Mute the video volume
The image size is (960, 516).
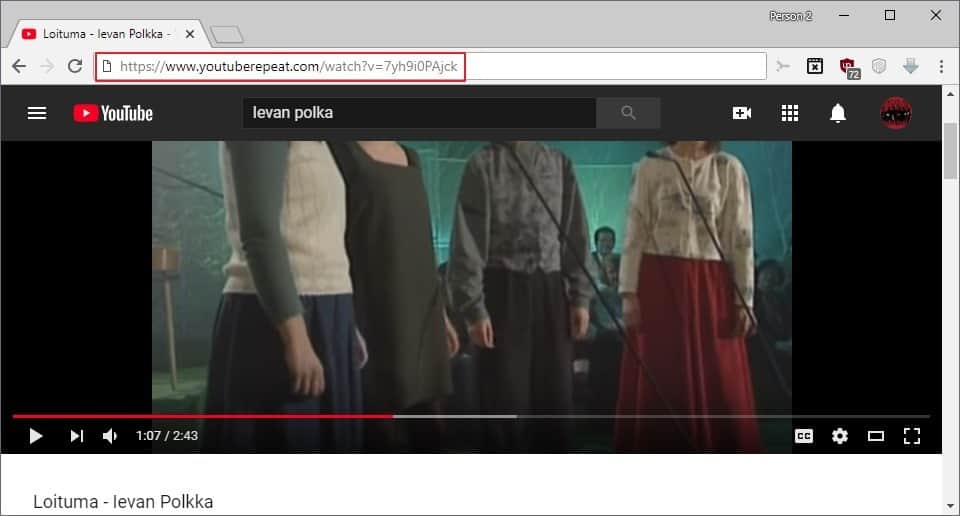110,436
